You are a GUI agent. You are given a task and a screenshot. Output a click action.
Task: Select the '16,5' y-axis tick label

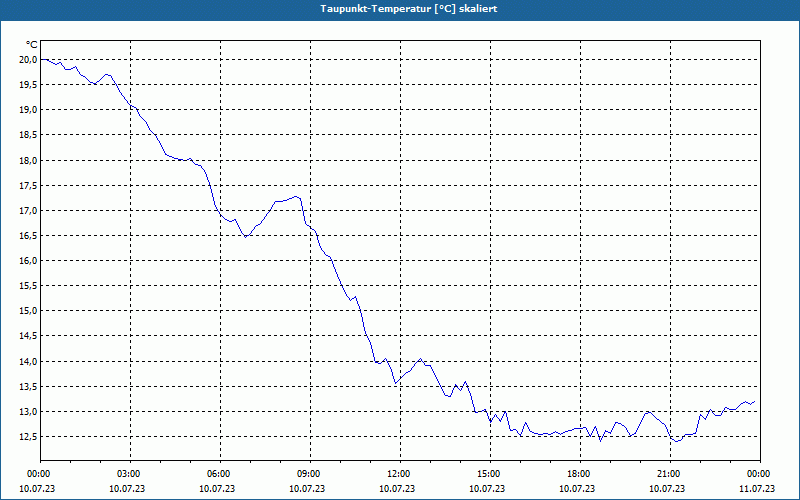(x=29, y=236)
